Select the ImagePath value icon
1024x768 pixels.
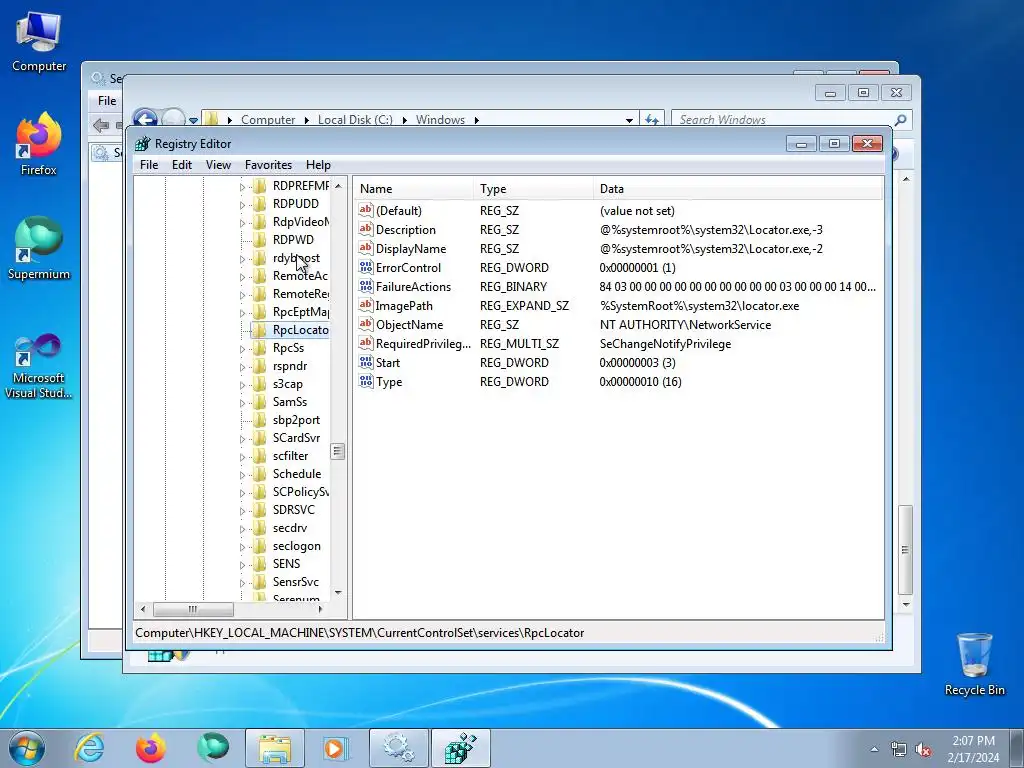(x=366, y=305)
